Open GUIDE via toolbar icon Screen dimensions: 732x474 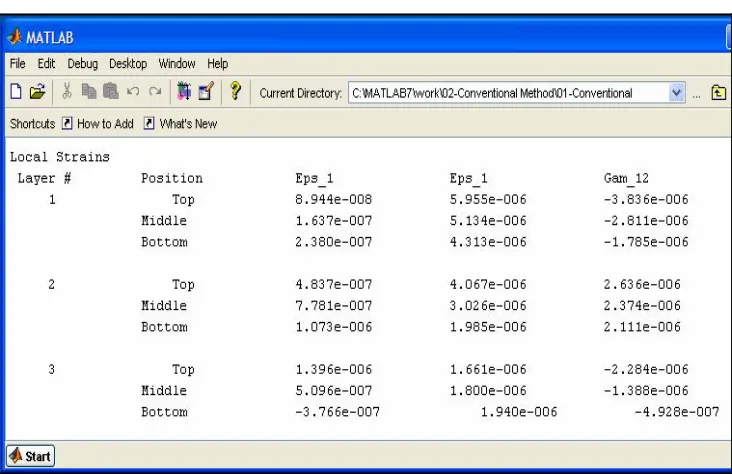(x=206, y=91)
